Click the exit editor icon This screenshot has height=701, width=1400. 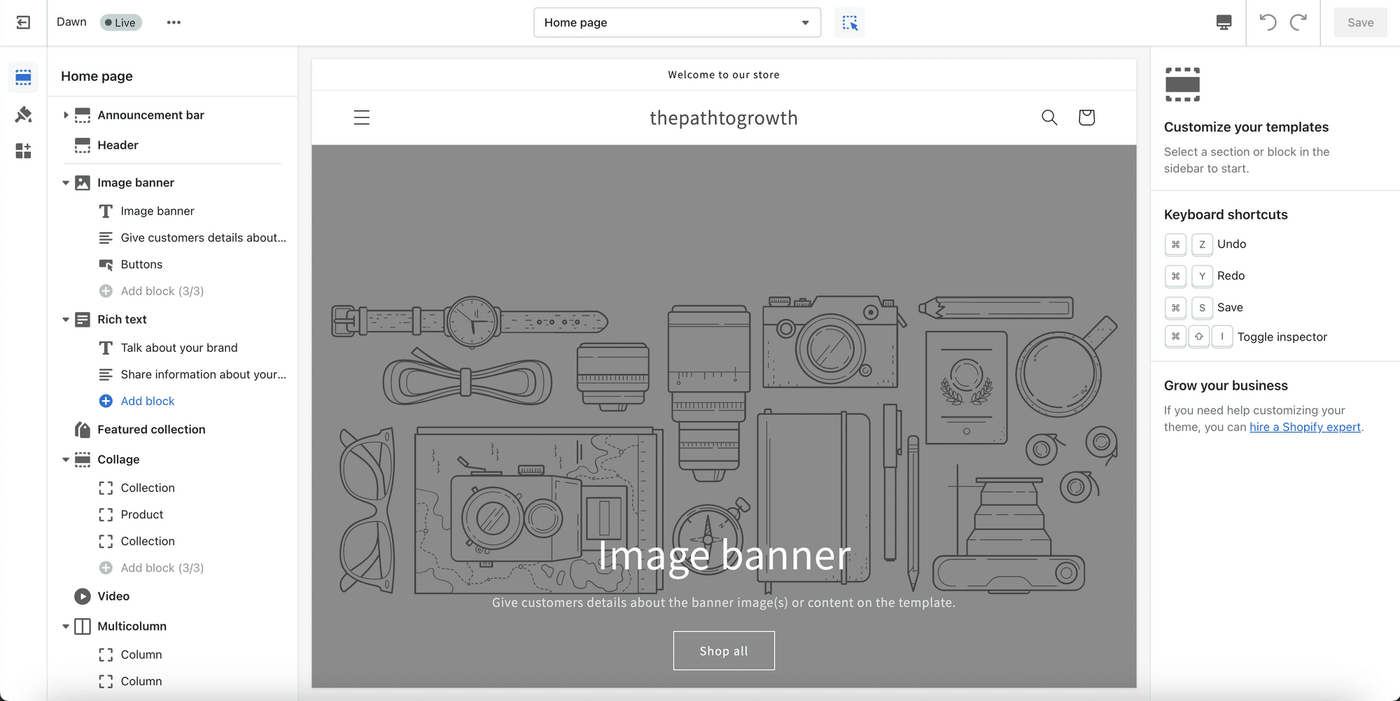(23, 22)
